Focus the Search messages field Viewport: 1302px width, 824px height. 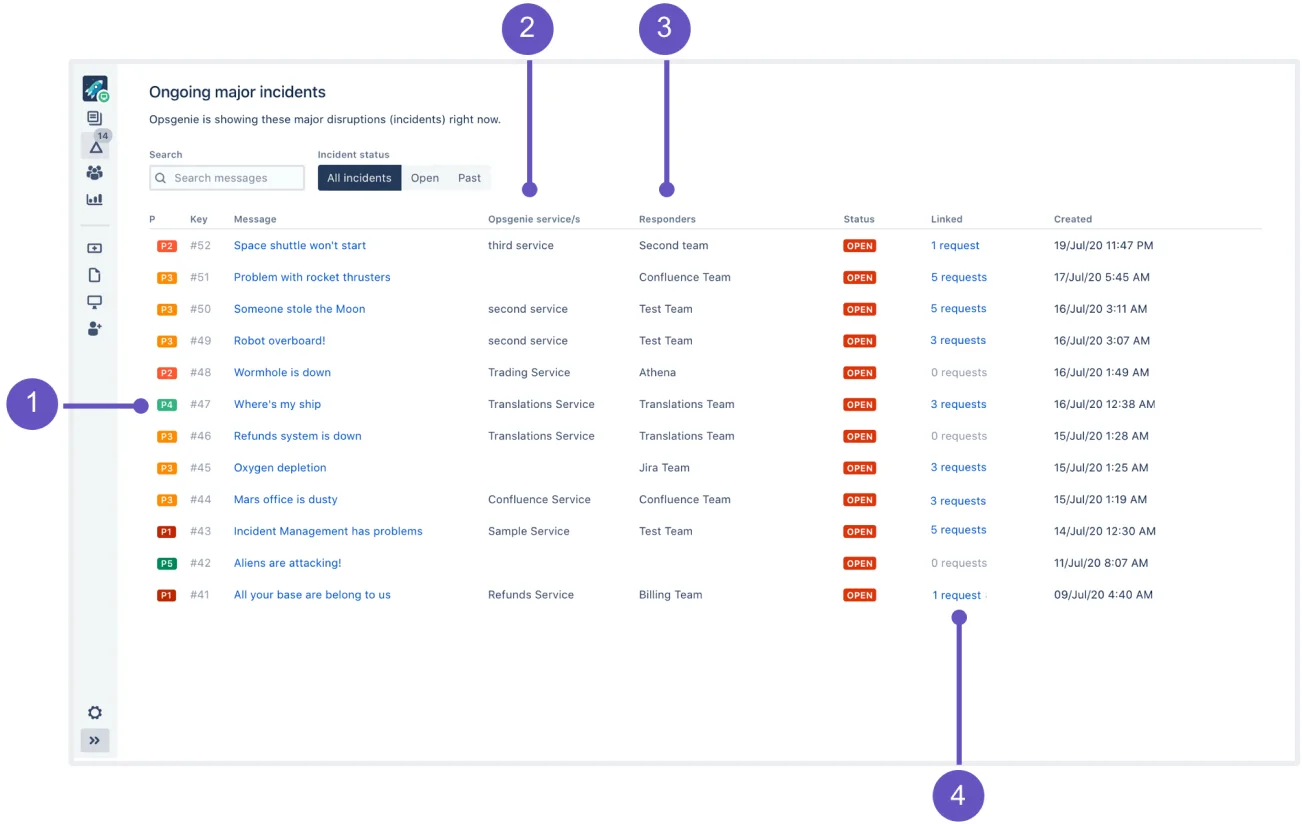(227, 178)
